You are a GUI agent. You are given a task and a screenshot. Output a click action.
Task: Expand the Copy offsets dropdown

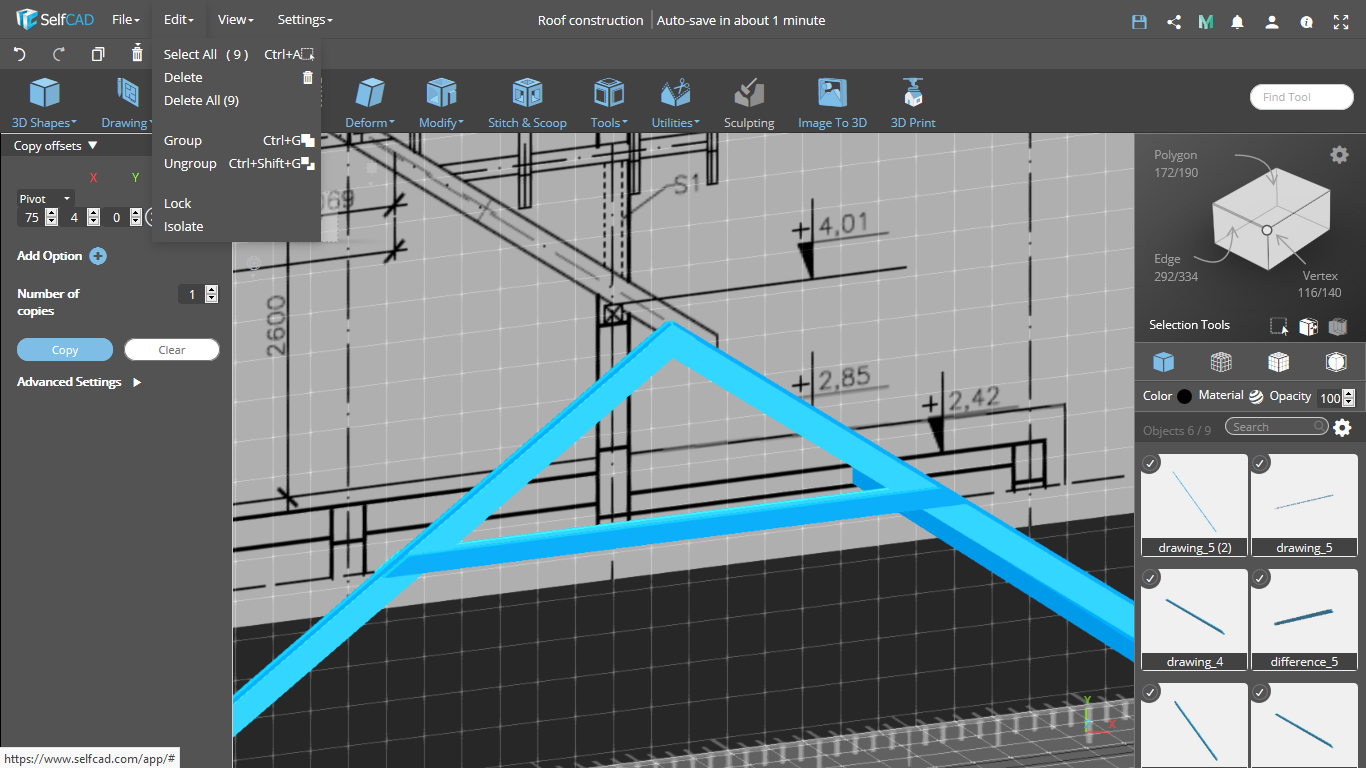pyautogui.click(x=56, y=146)
